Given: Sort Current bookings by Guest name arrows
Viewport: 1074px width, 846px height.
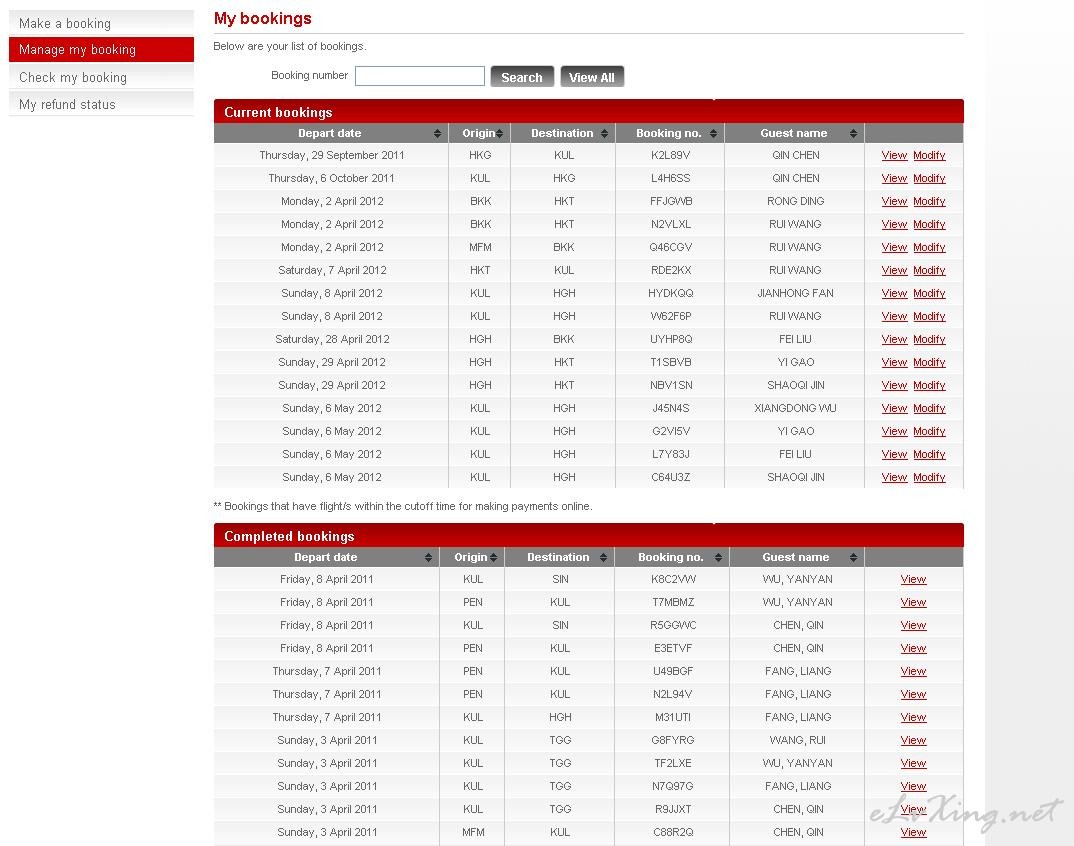Looking at the screenshot, I should [x=853, y=134].
